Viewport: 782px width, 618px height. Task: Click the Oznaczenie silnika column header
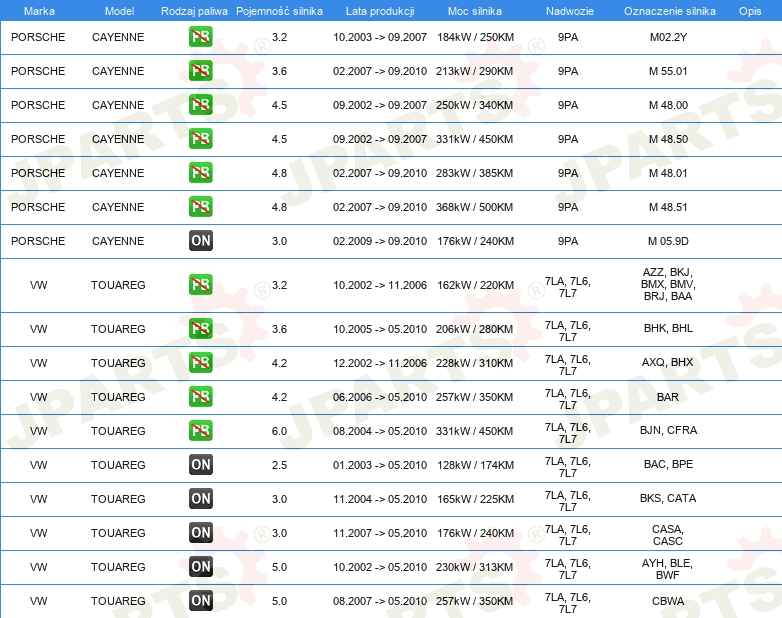[670, 11]
